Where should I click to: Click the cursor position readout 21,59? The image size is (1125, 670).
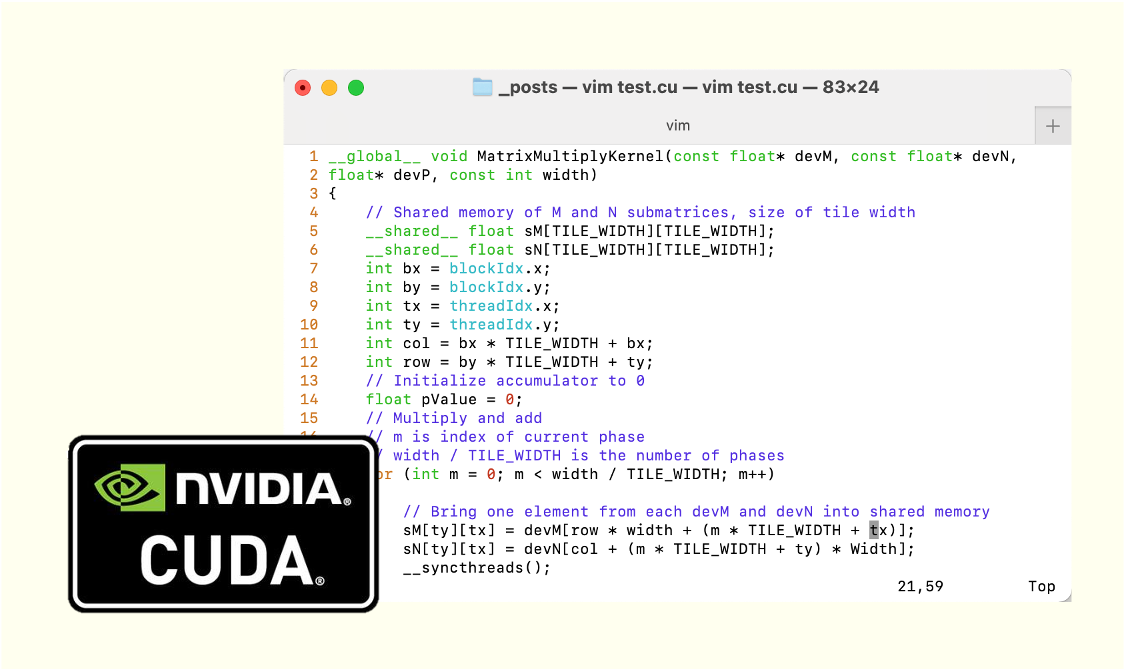pyautogui.click(x=919, y=586)
